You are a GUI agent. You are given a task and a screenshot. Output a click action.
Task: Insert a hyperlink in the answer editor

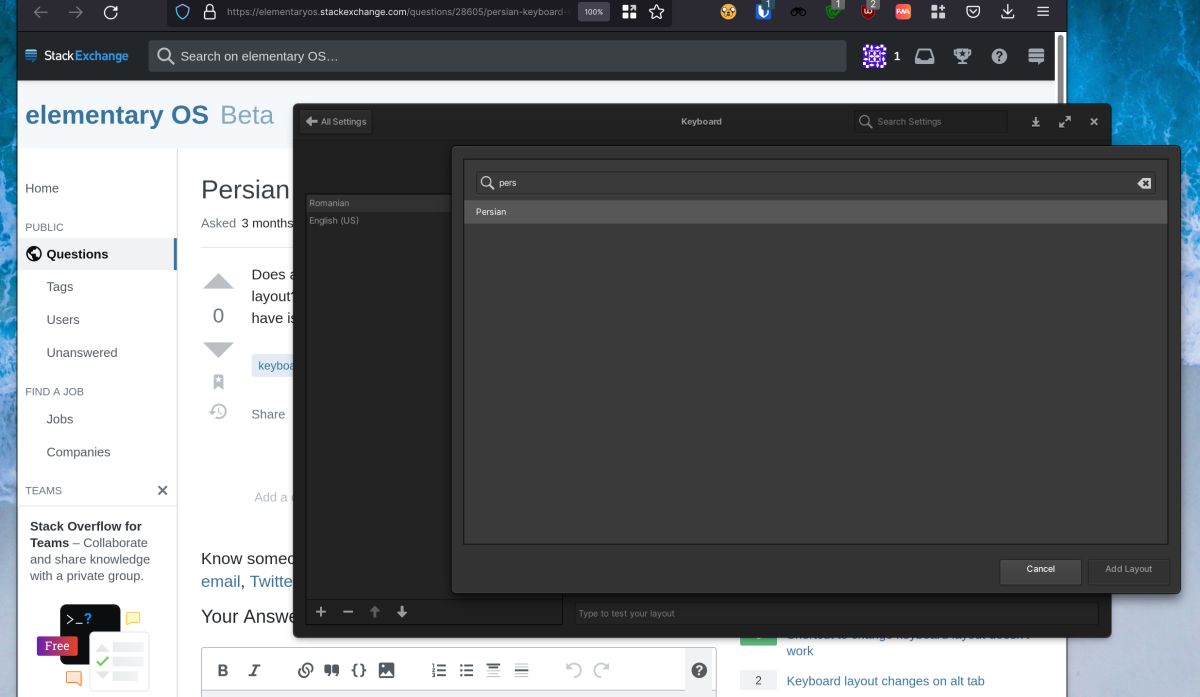click(x=306, y=670)
